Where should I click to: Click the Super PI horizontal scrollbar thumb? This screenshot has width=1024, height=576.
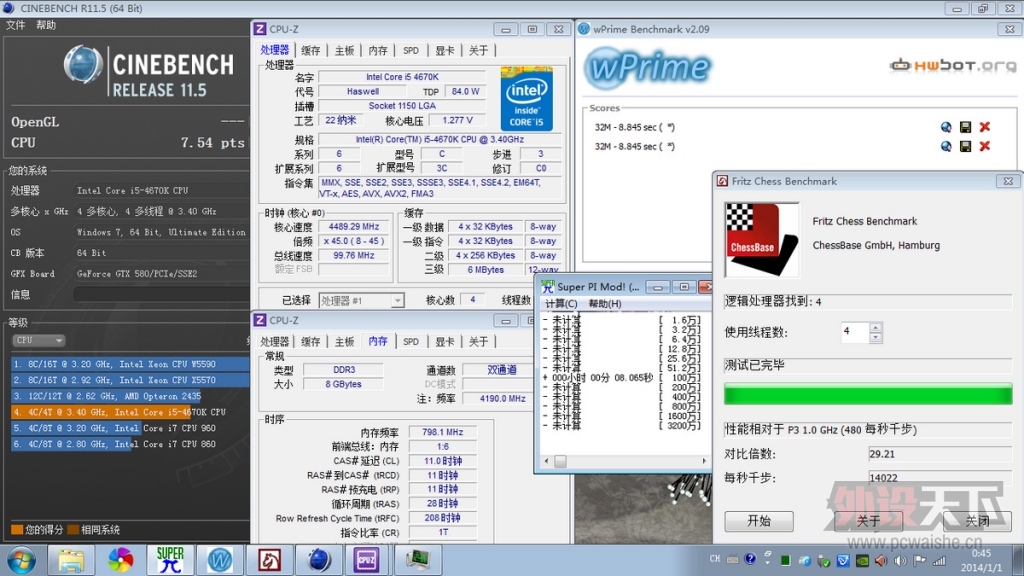pos(560,461)
